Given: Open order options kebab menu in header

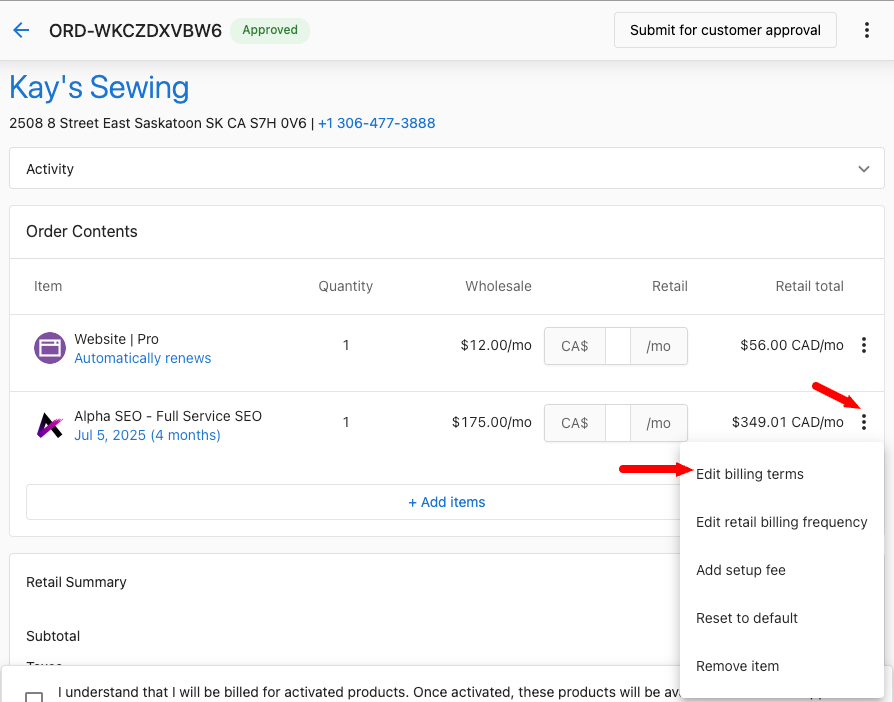Looking at the screenshot, I should [x=867, y=30].
